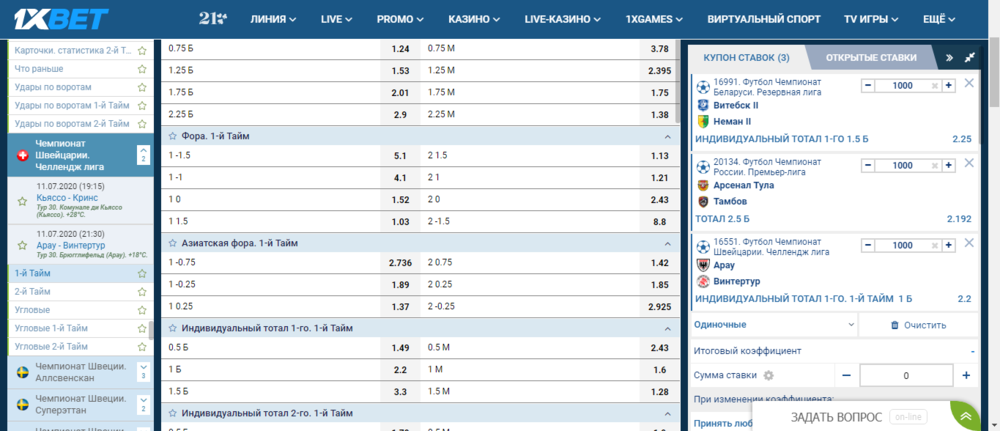Collapse coupon panel with double arrow
The width and height of the screenshot is (1000, 431).
949,57
